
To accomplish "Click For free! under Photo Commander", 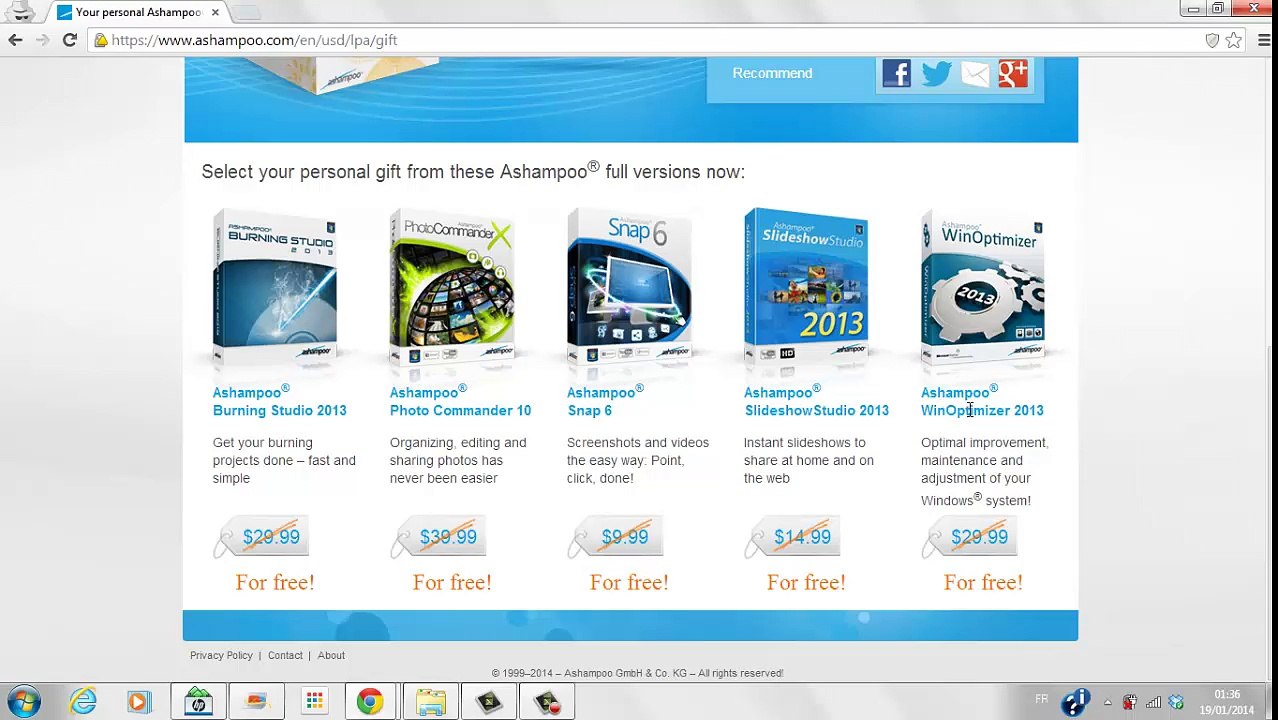I will 452,582.
